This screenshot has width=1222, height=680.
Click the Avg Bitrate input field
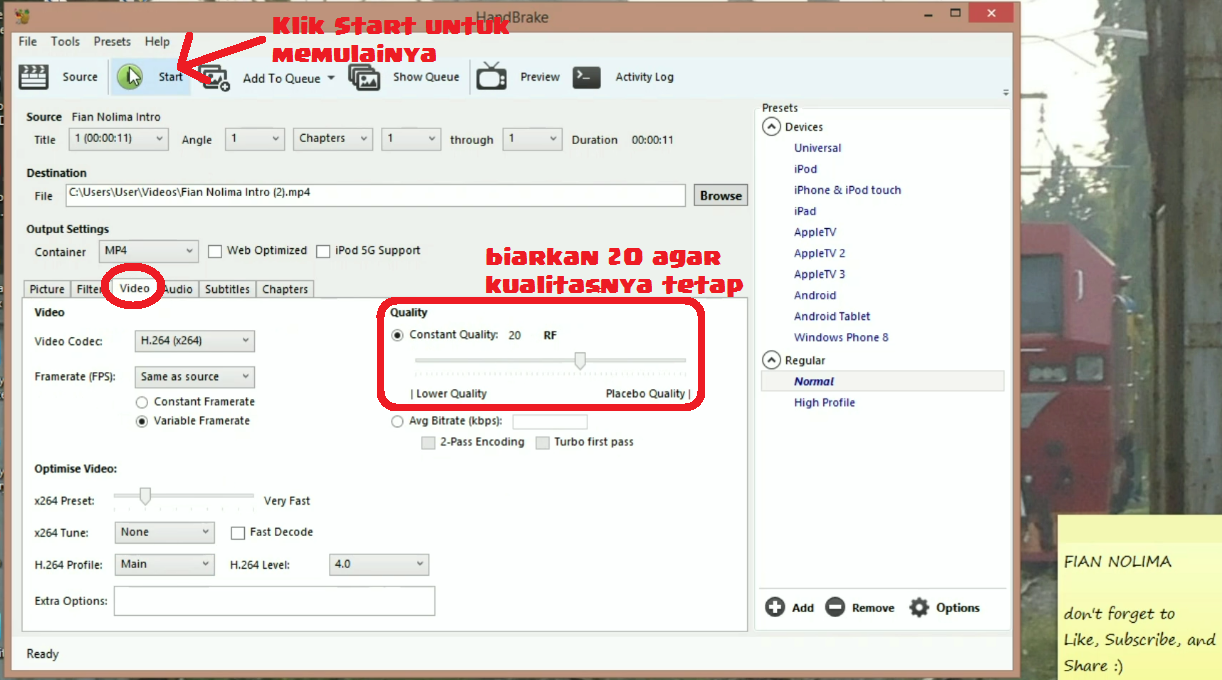(550, 422)
